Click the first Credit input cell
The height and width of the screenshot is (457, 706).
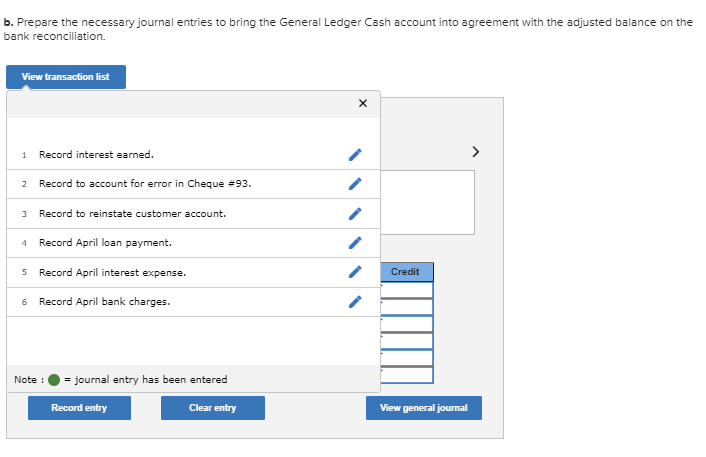(x=407, y=290)
